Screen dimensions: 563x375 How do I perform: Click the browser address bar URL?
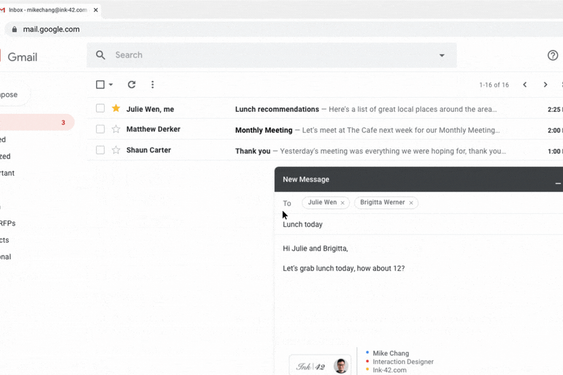(51, 29)
